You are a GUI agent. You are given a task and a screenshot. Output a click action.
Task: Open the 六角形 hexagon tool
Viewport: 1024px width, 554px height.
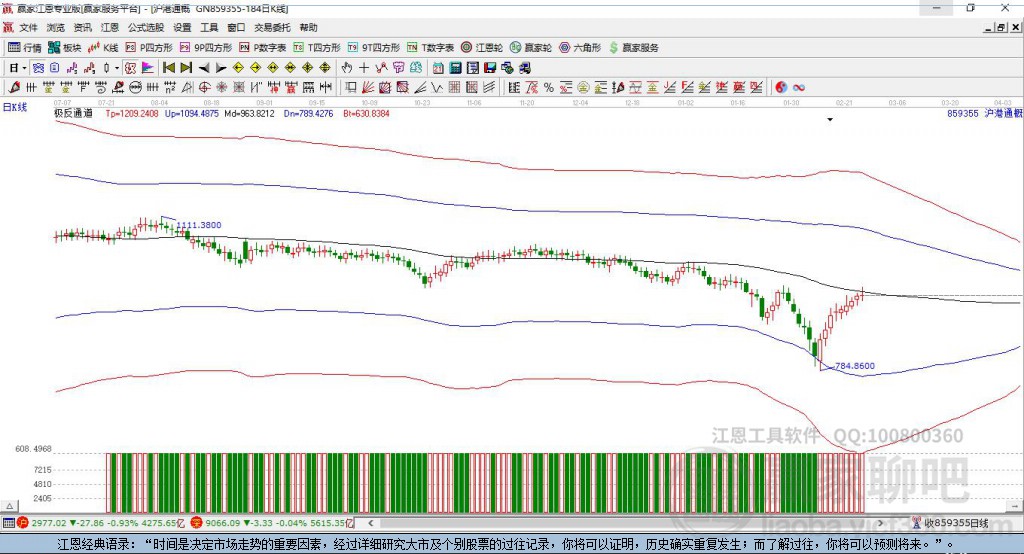tap(580, 47)
